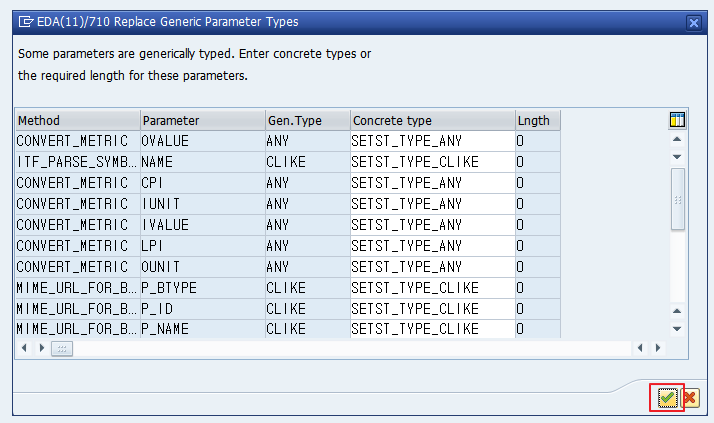Click the top scroll-up arrow of table
Image resolution: width=714 pixels, height=423 pixels.
tap(677, 139)
